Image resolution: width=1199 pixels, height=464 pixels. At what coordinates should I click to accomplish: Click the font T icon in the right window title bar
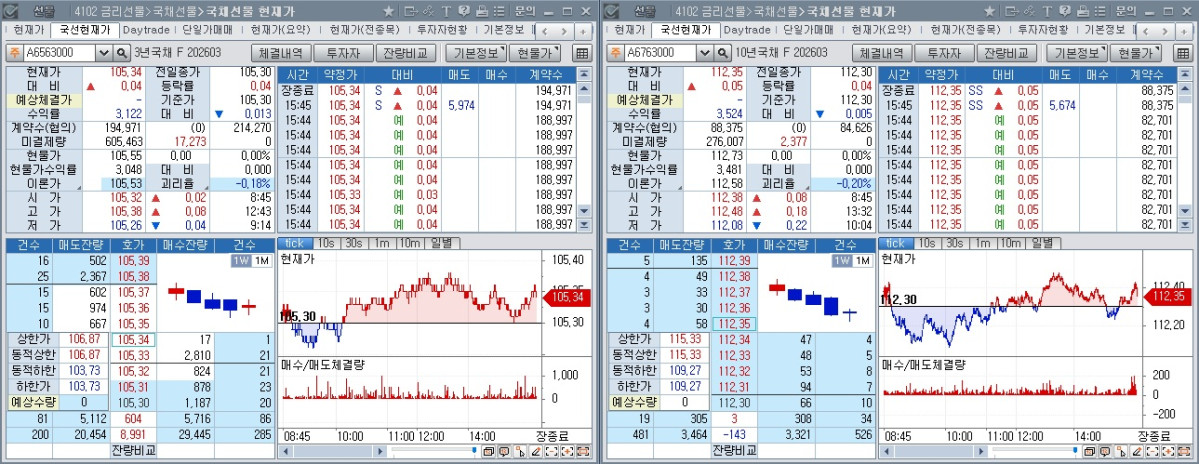[x=1048, y=11]
